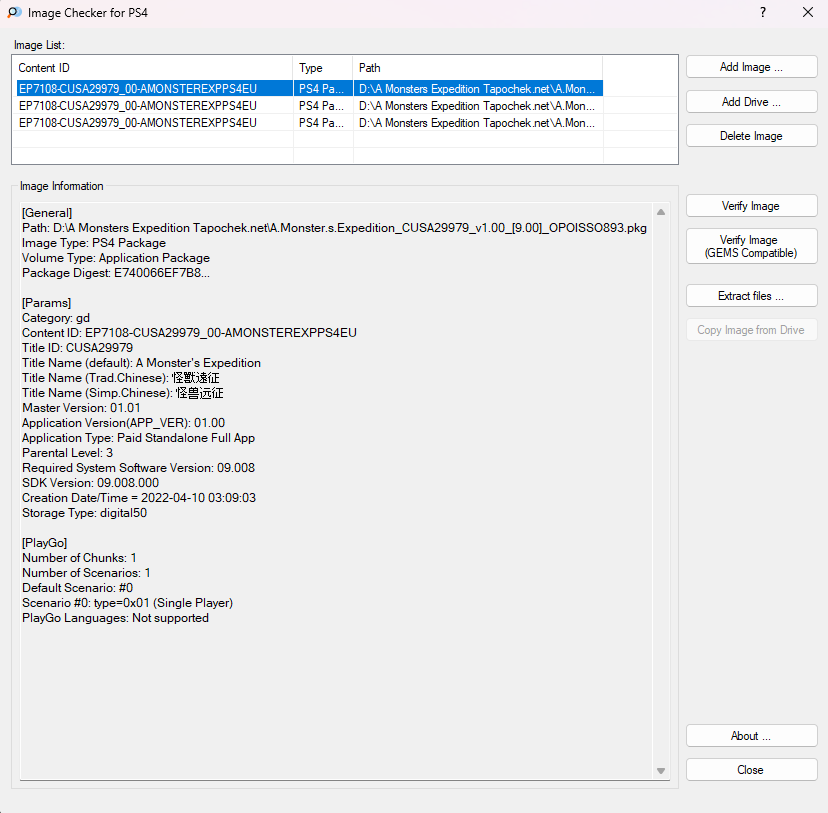Open context help with the question mark button
The height and width of the screenshot is (813, 828).
tap(763, 12)
